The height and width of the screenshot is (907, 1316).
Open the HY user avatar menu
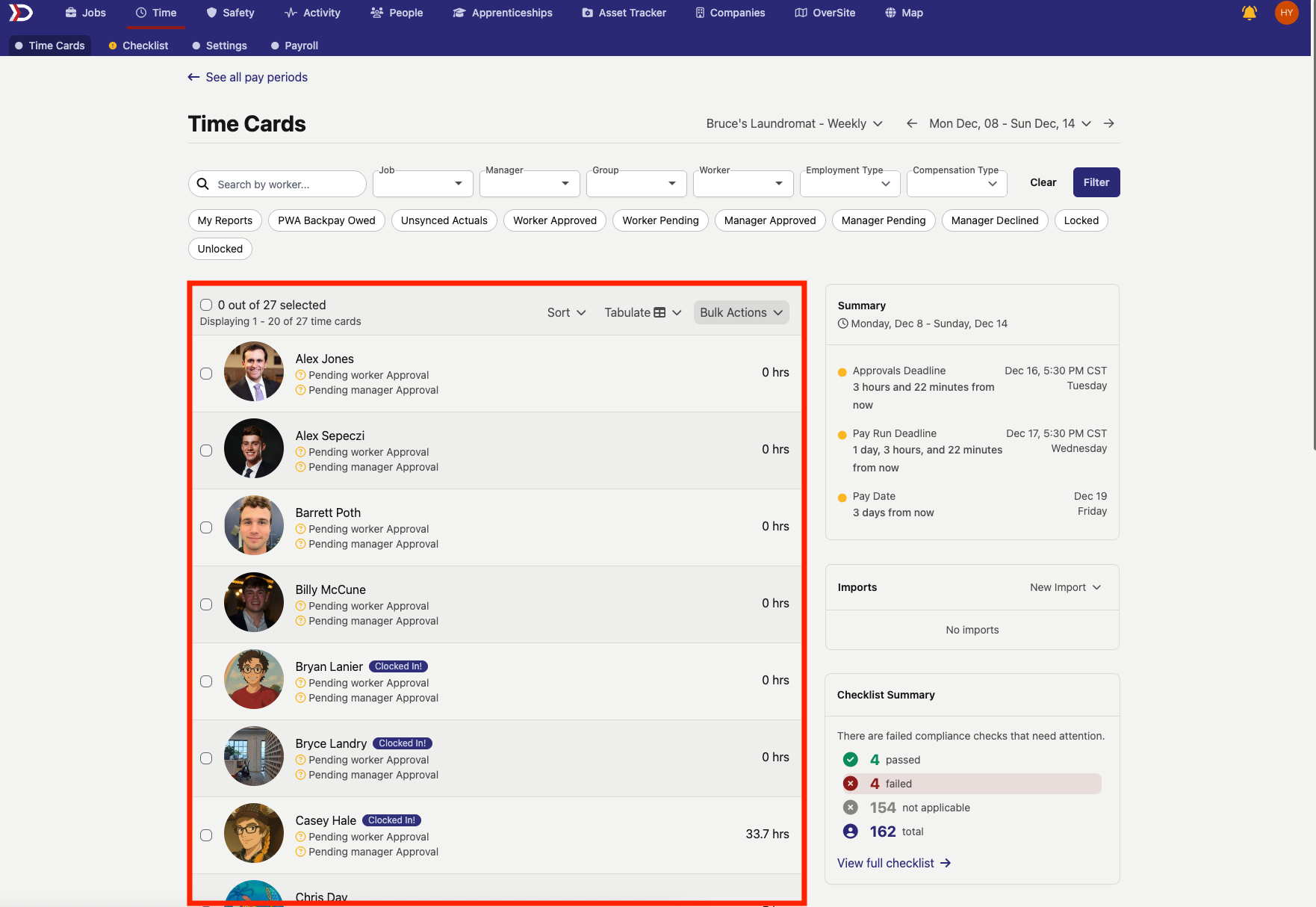[1286, 13]
